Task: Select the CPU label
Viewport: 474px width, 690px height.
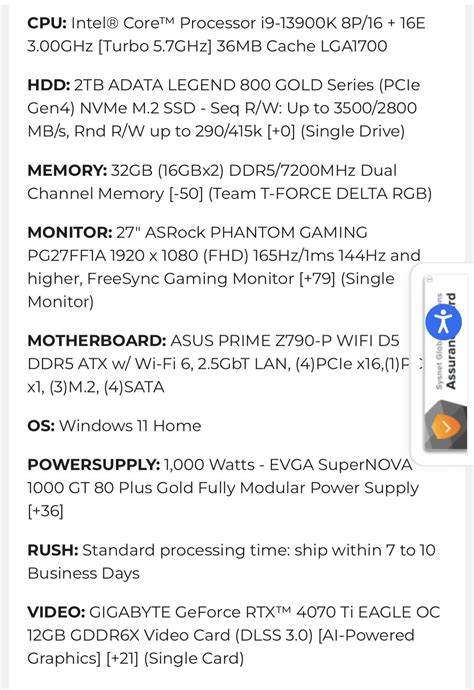Action: (x=47, y=23)
